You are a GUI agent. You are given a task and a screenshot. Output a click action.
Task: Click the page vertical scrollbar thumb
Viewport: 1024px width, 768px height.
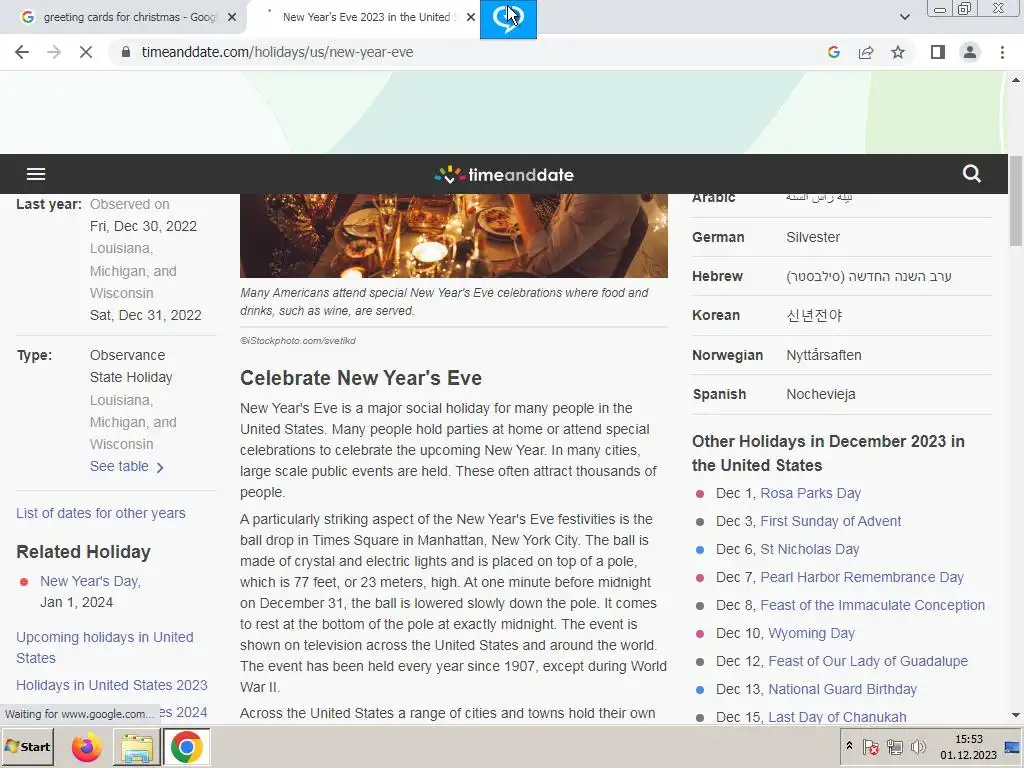[x=1016, y=201]
